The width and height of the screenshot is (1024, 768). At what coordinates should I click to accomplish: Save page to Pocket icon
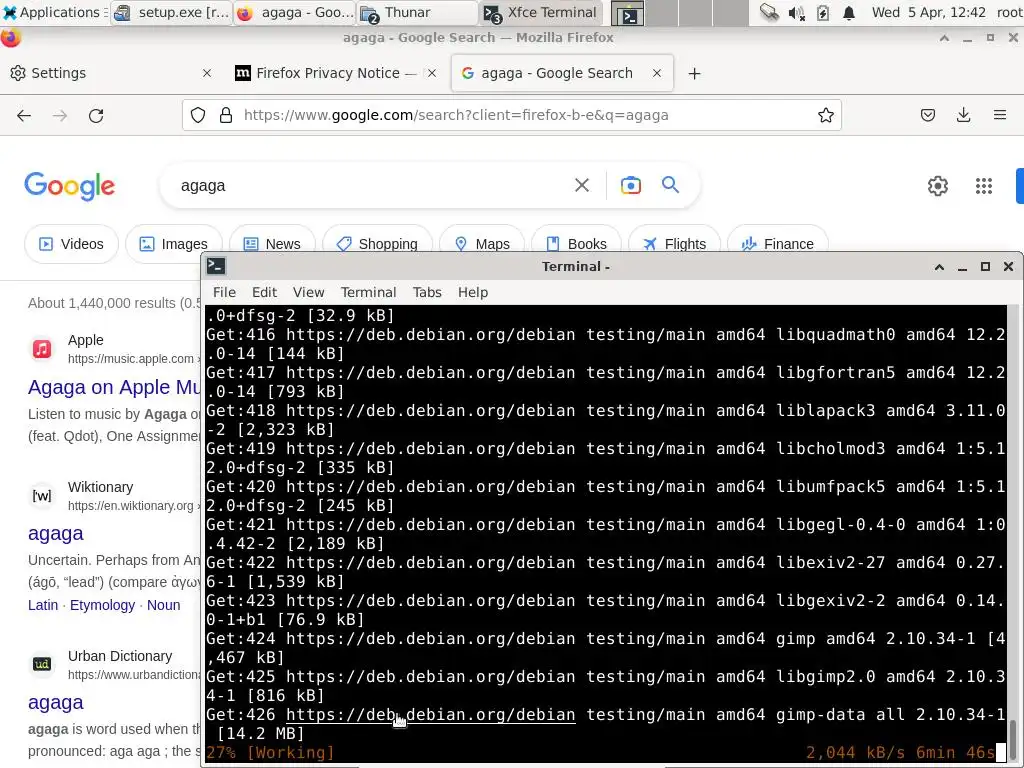927,116
